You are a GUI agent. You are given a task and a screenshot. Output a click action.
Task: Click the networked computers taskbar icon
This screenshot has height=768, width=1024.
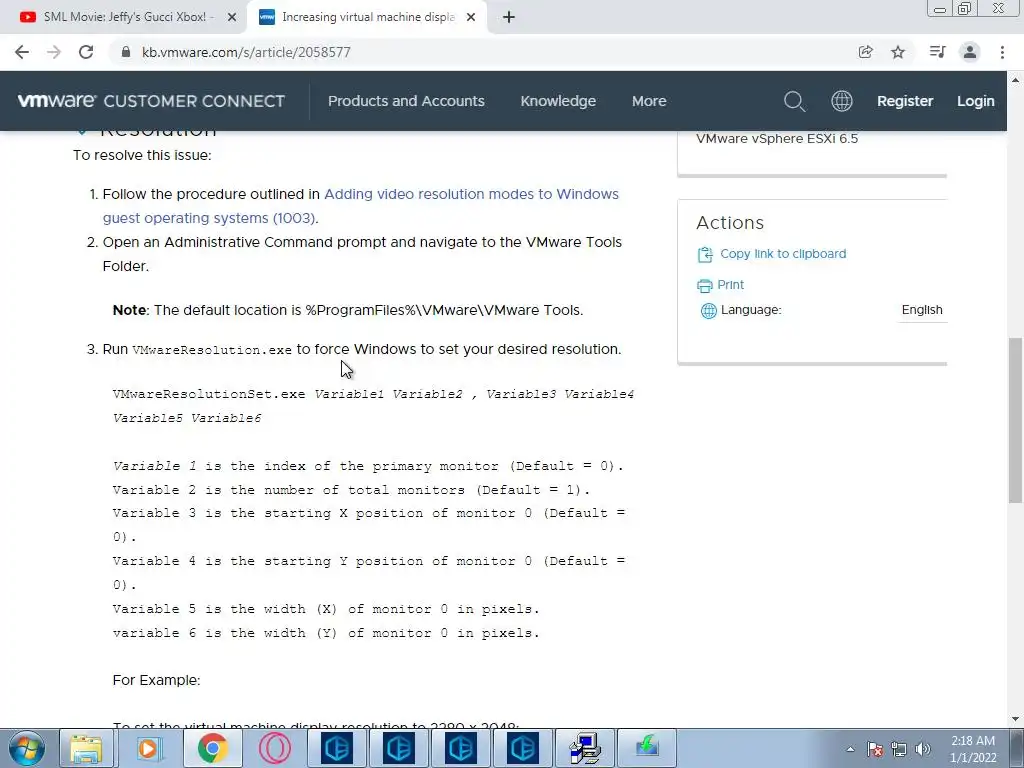(584, 748)
